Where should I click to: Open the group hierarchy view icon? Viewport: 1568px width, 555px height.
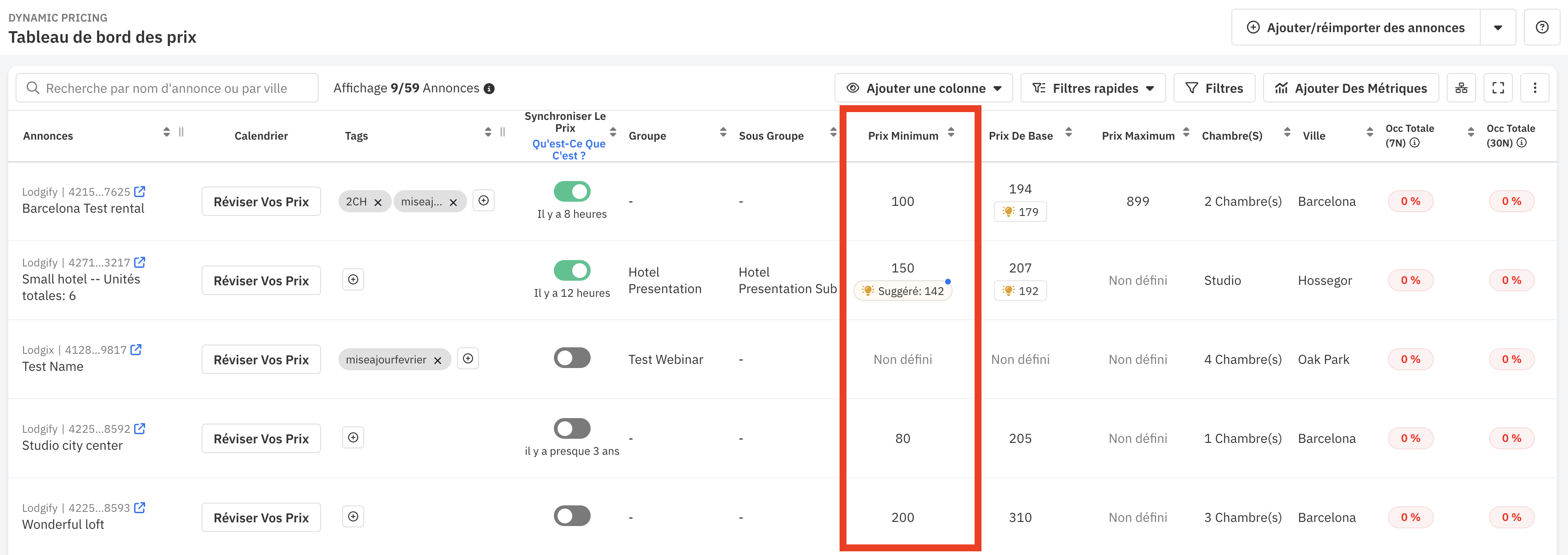1461,88
